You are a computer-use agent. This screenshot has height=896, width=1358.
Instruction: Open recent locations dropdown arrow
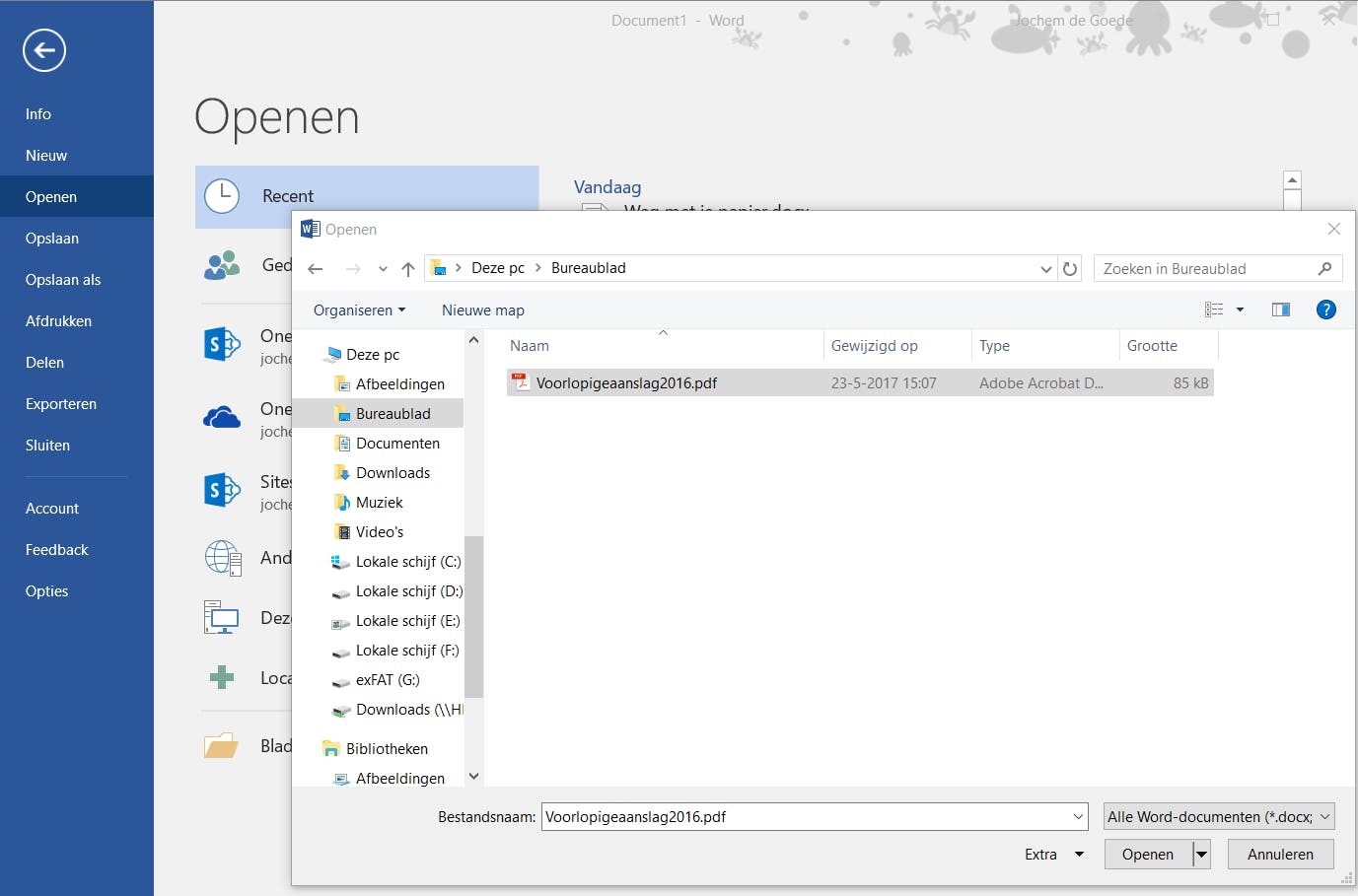(383, 269)
